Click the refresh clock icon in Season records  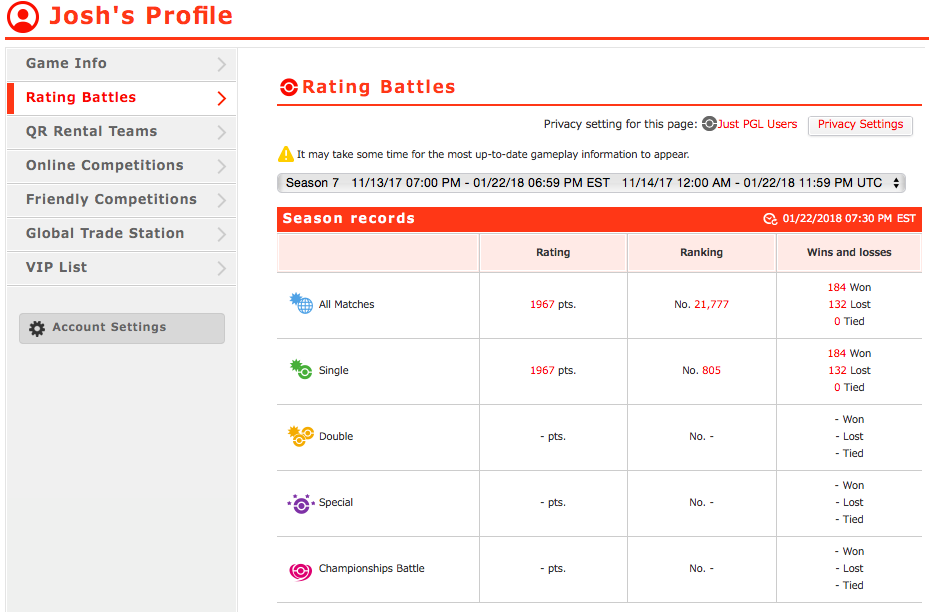click(x=770, y=219)
